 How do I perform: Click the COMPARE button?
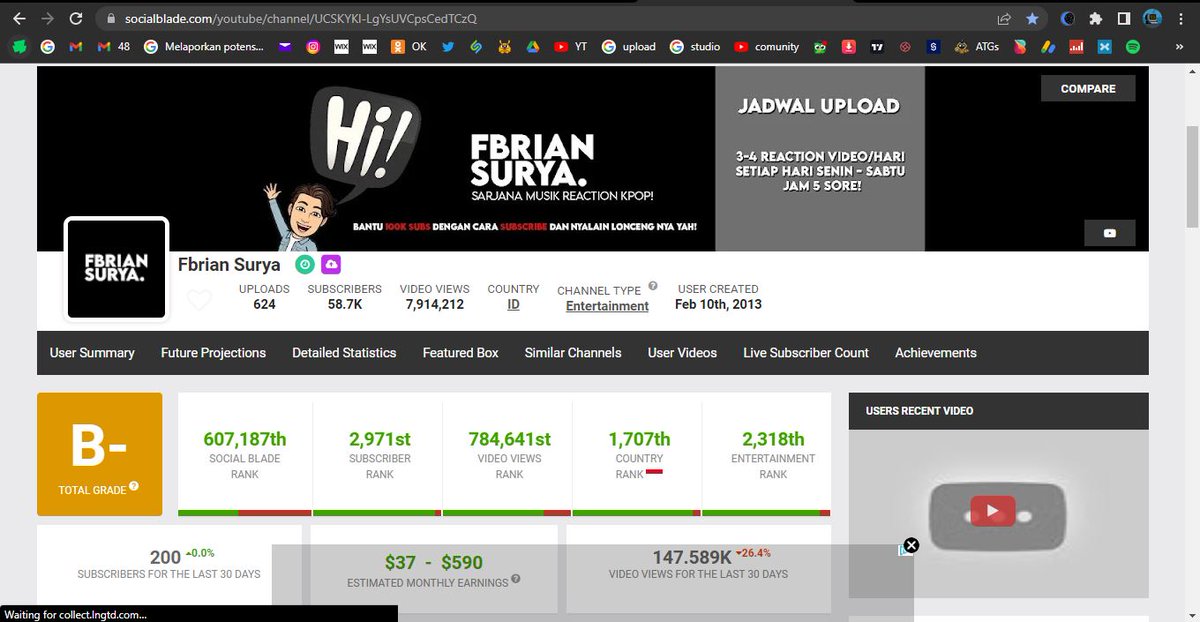pos(1088,89)
